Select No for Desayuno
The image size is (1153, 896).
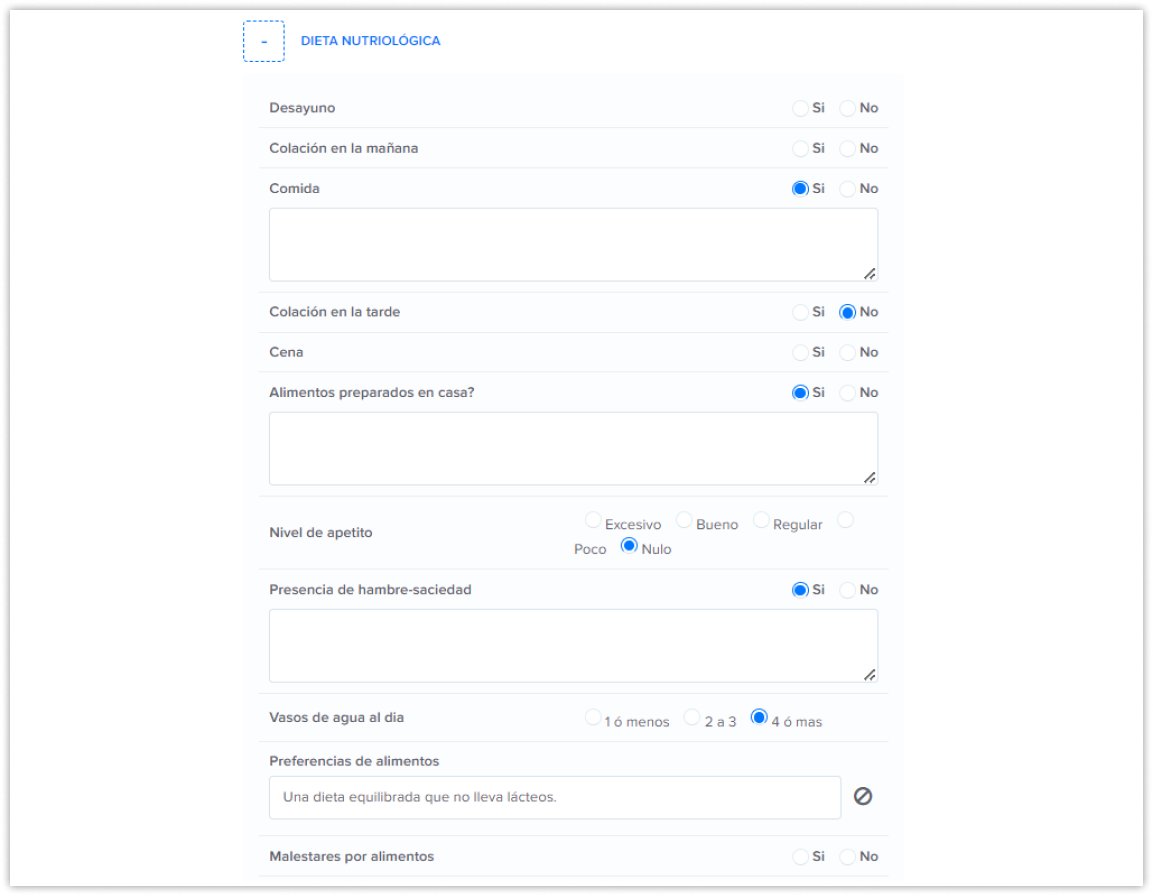pos(847,108)
